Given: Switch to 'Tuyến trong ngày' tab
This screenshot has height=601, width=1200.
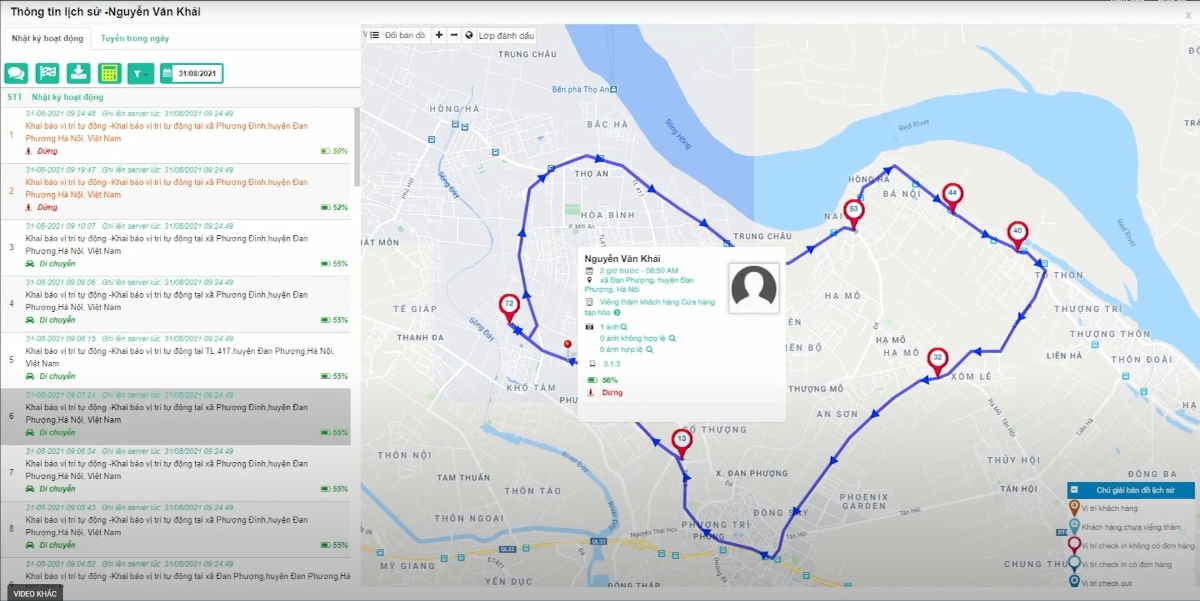Looking at the screenshot, I should point(134,38).
